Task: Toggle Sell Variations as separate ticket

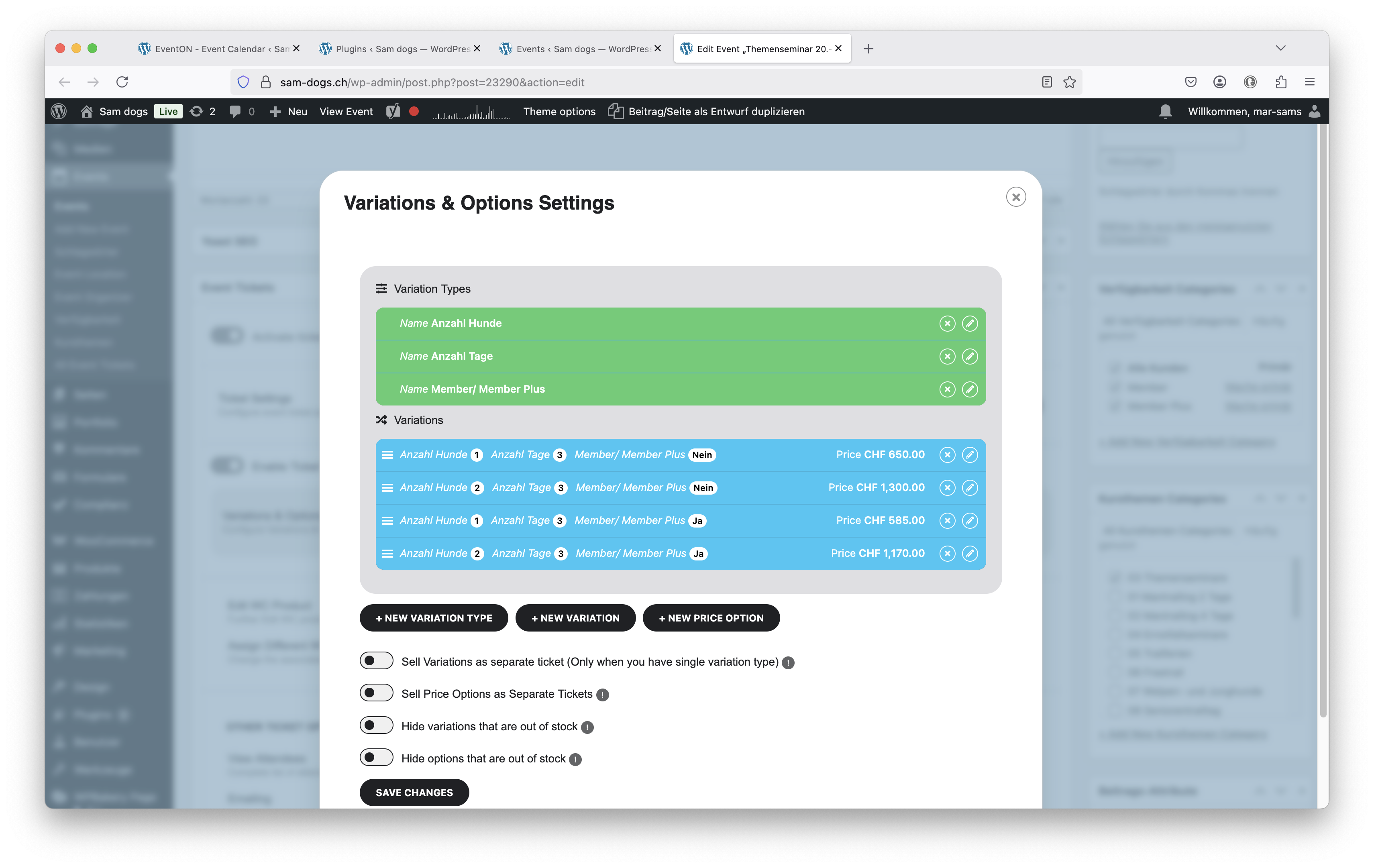Action: [x=376, y=661]
